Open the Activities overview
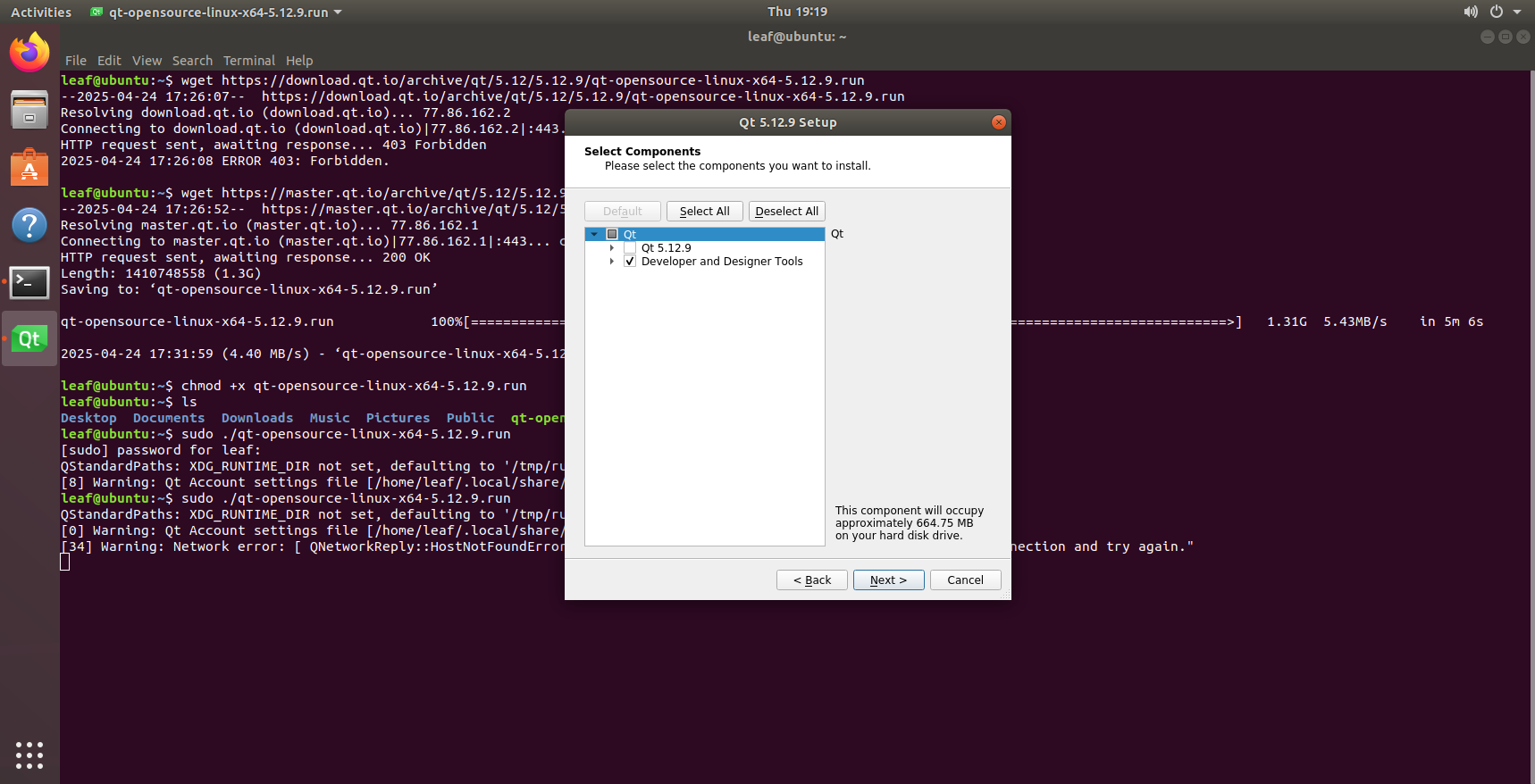Image resolution: width=1535 pixels, height=784 pixels. pyautogui.click(x=41, y=13)
